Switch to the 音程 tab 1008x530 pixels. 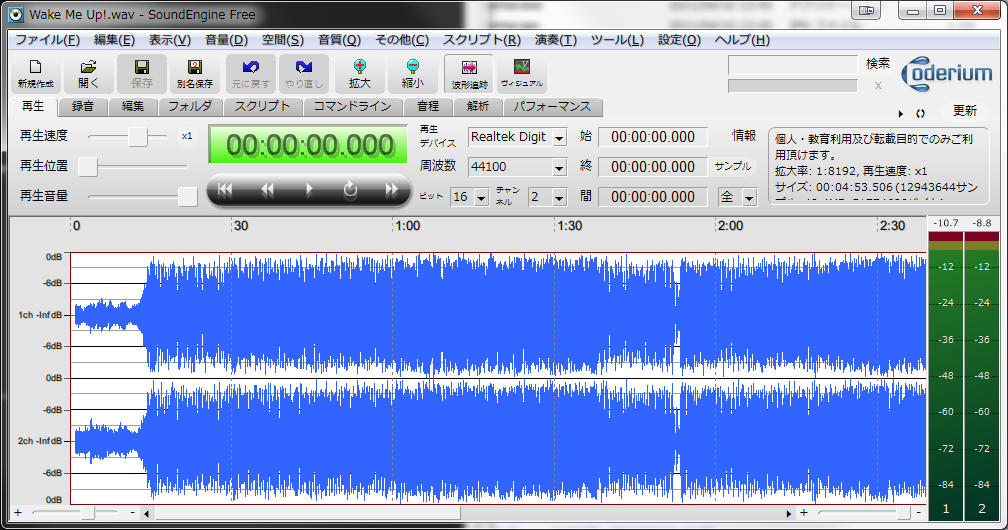click(x=428, y=106)
